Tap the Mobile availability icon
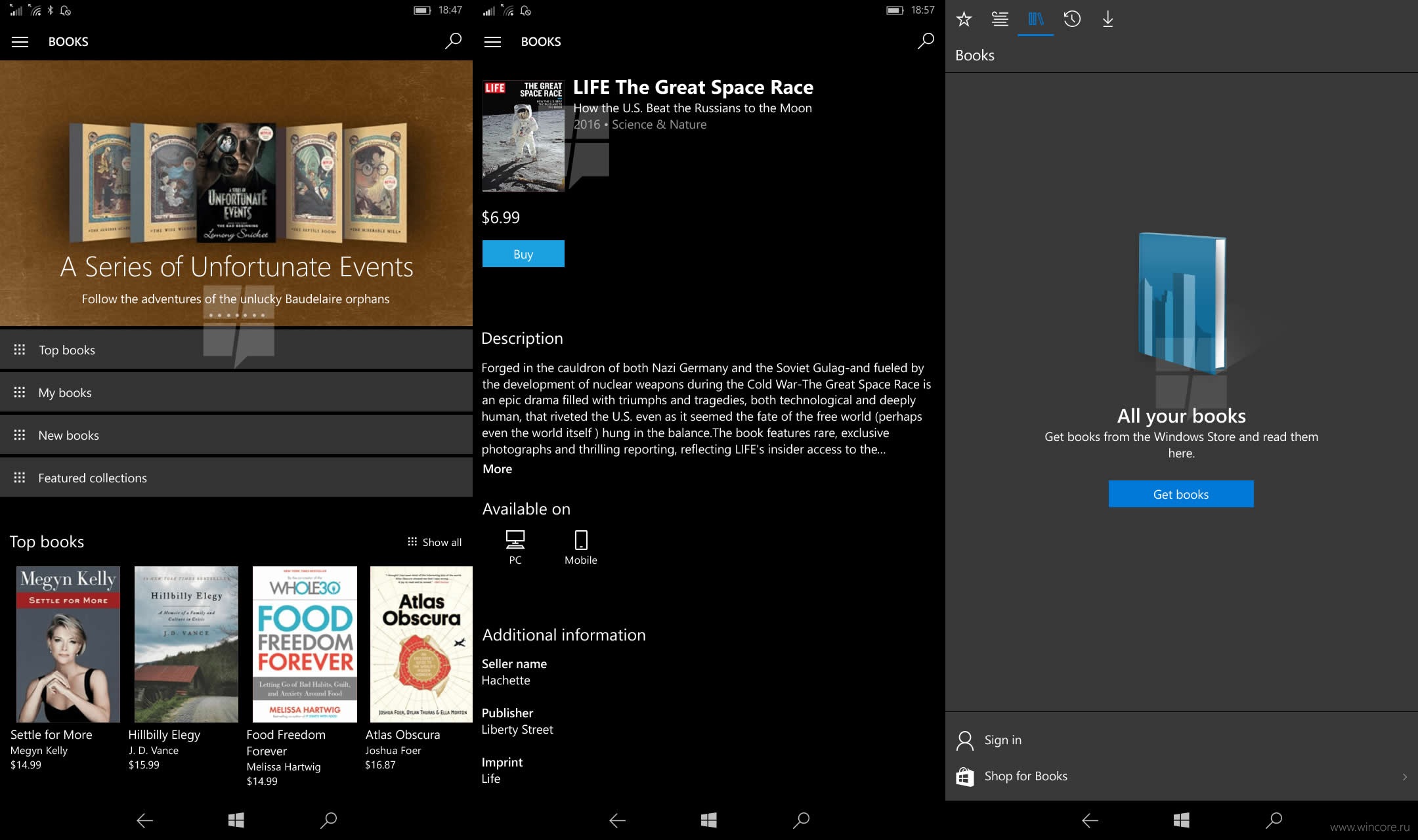The height and width of the screenshot is (840, 1418). [581, 539]
